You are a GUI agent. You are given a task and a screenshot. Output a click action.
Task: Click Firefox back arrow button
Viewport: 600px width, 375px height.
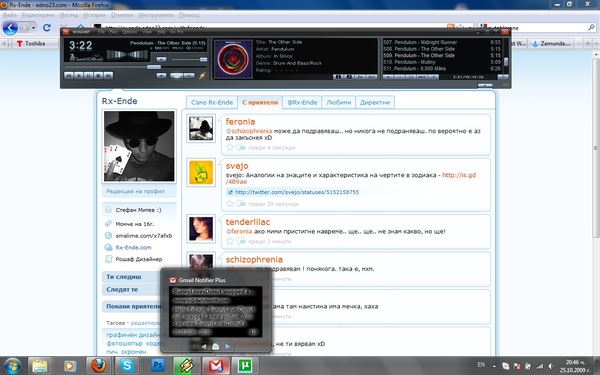point(10,28)
